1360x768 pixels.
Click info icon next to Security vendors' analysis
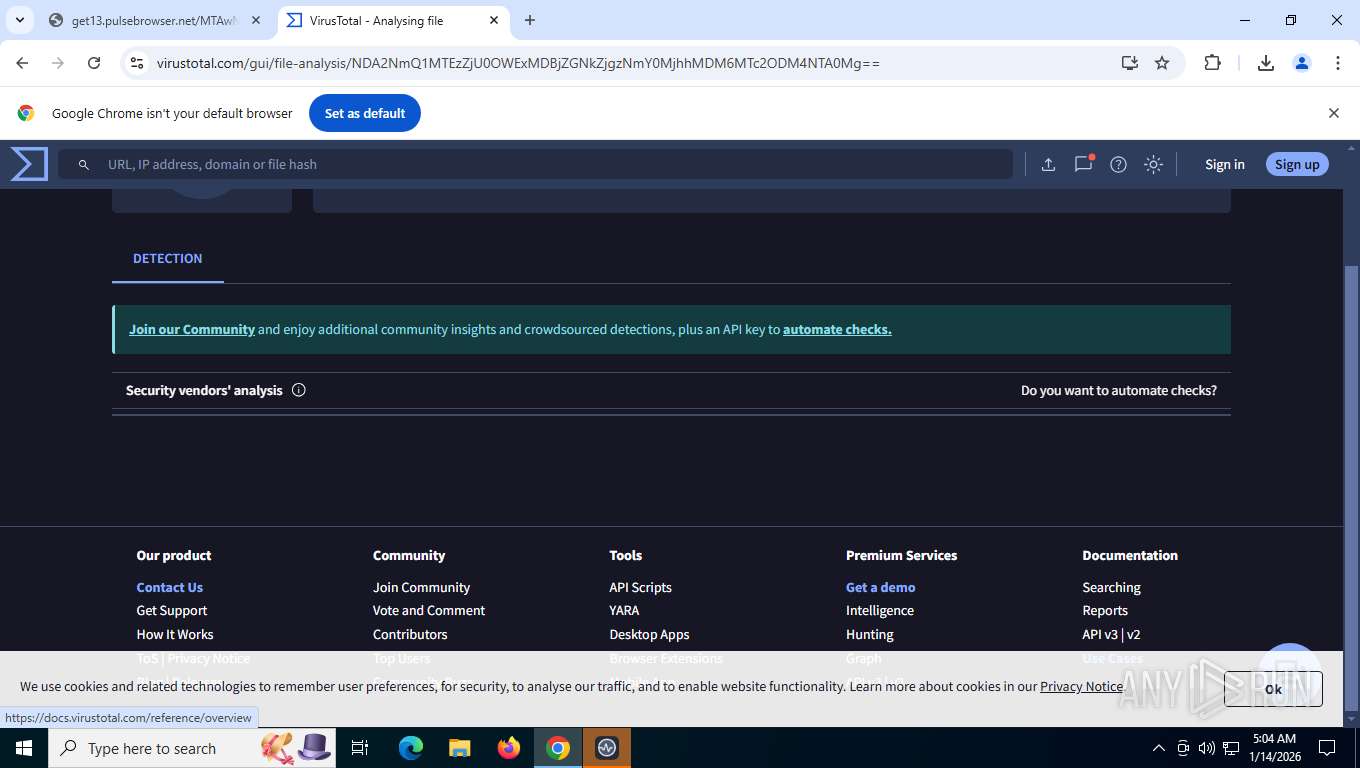pyautogui.click(x=298, y=390)
